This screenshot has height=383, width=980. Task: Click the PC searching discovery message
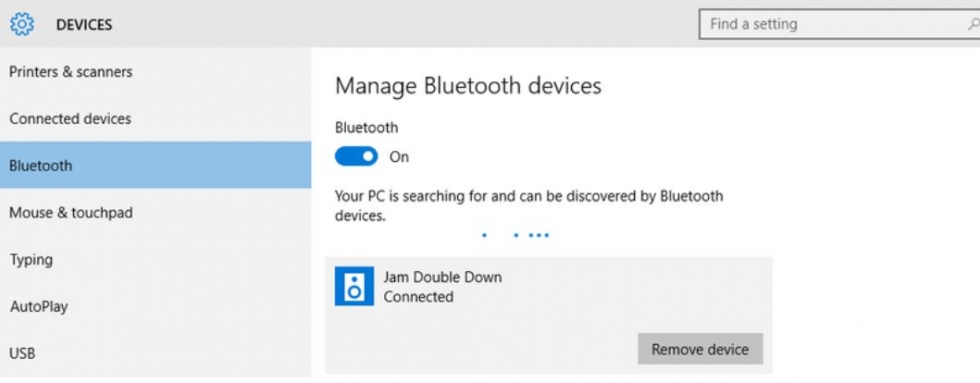[529, 206]
